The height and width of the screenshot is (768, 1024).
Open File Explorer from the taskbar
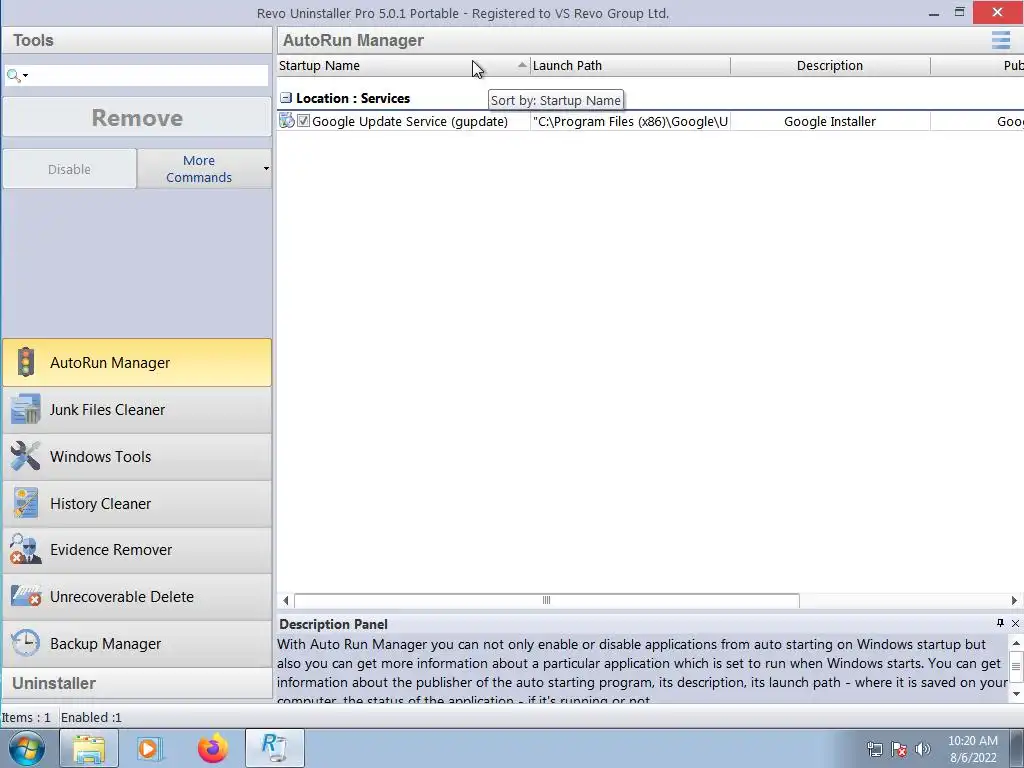point(89,748)
